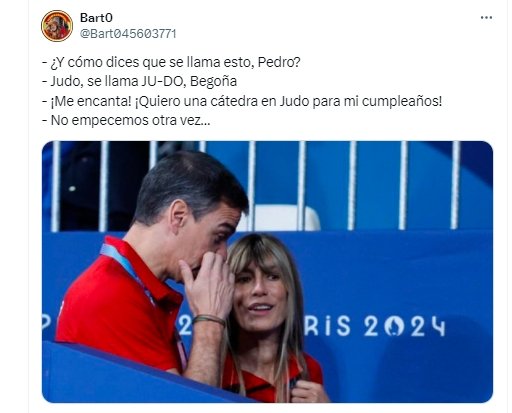This screenshot has height=413, width=512.
Task: Click the word 'cumpleaños!' in the tweet
Action: (402, 101)
